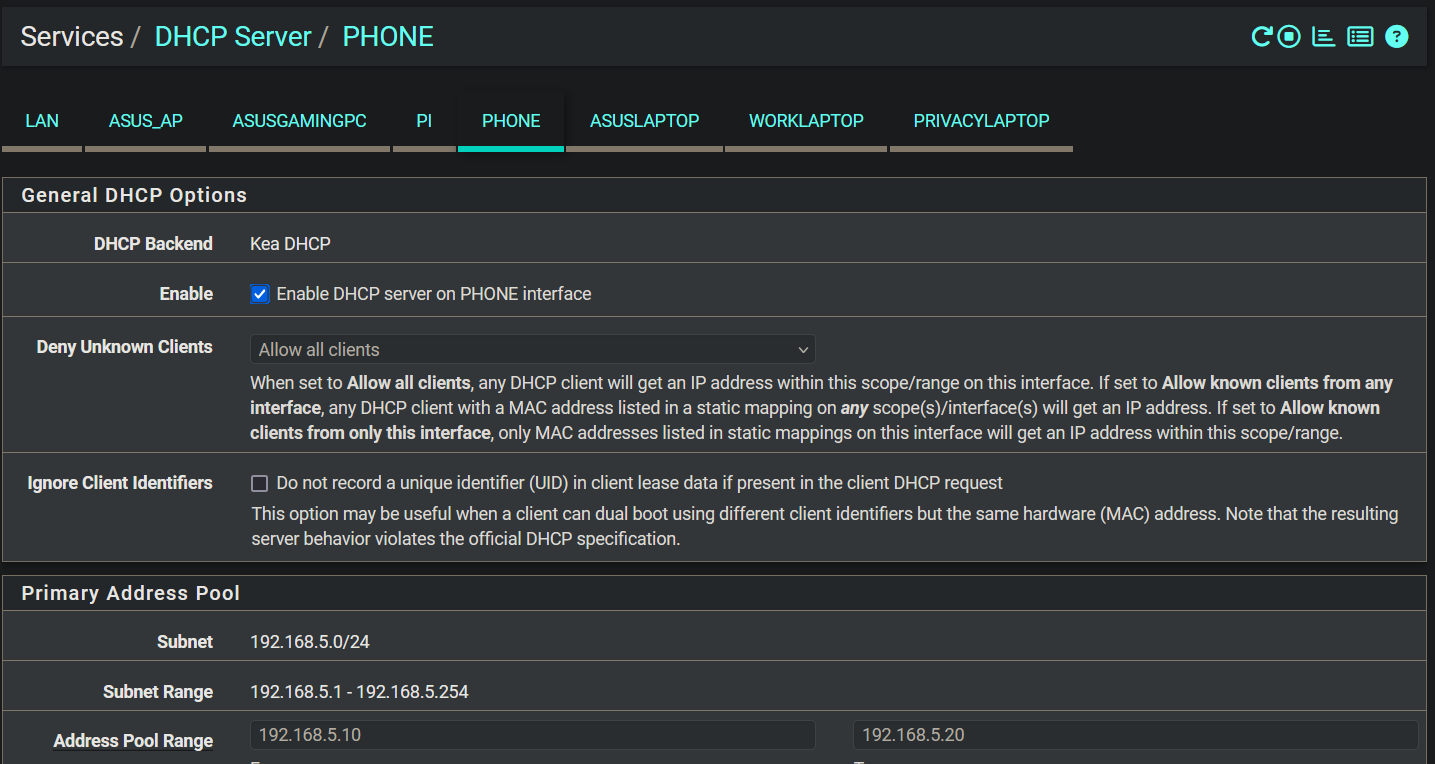The image size is (1435, 764).
Task: Click the PHONE breadcrumb link
Action: pyautogui.click(x=388, y=37)
